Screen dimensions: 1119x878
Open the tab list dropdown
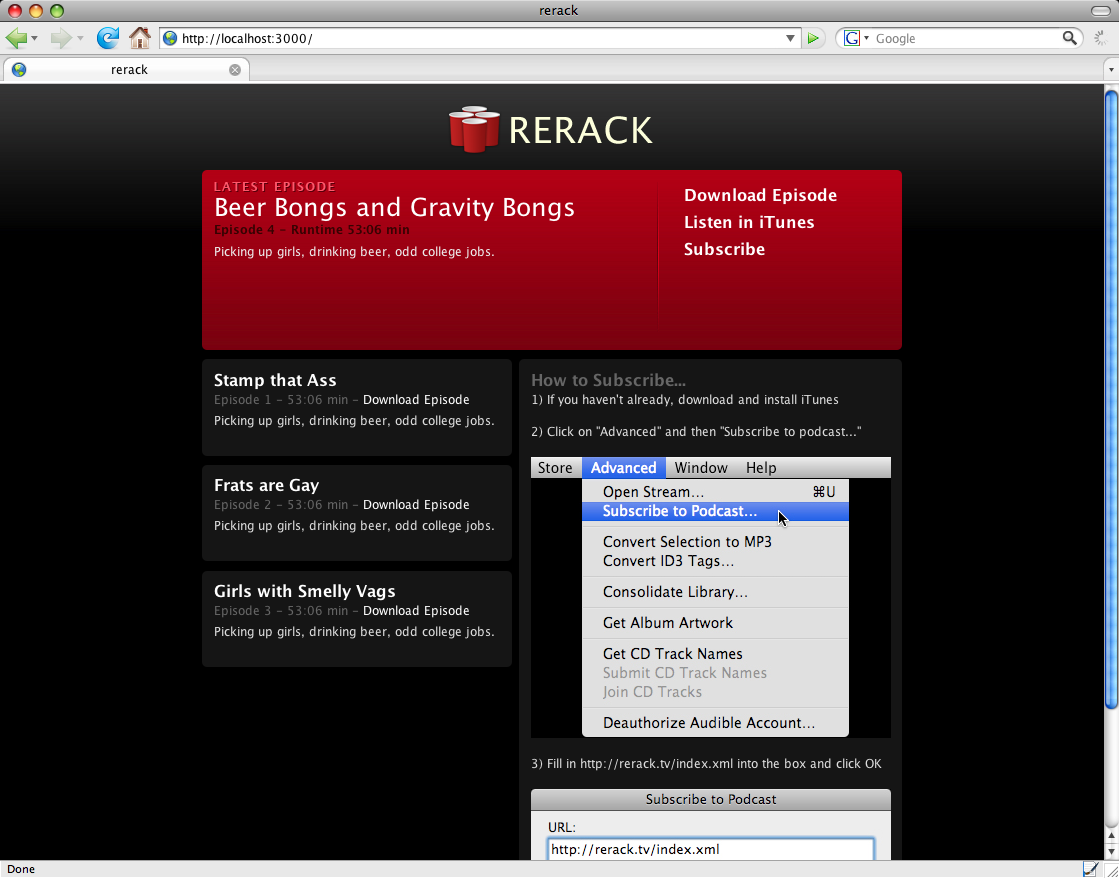point(1111,70)
